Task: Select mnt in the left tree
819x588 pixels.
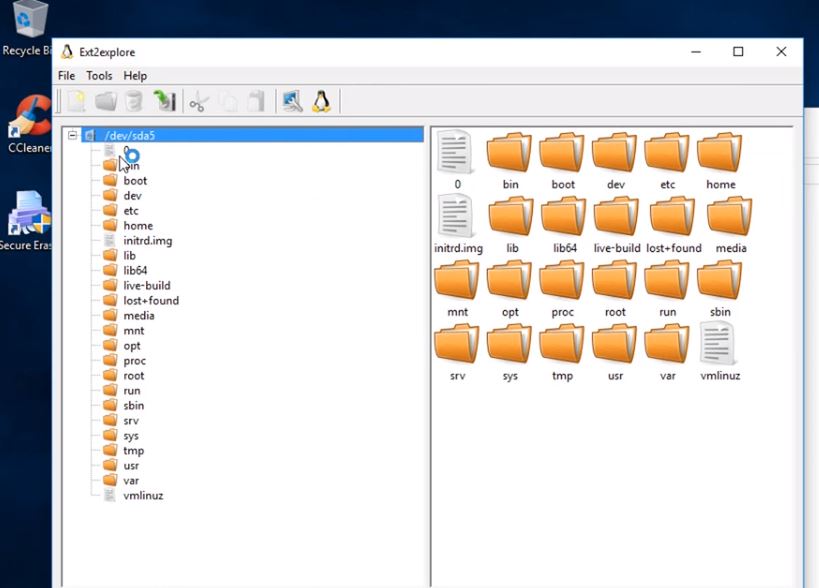Action: (134, 331)
